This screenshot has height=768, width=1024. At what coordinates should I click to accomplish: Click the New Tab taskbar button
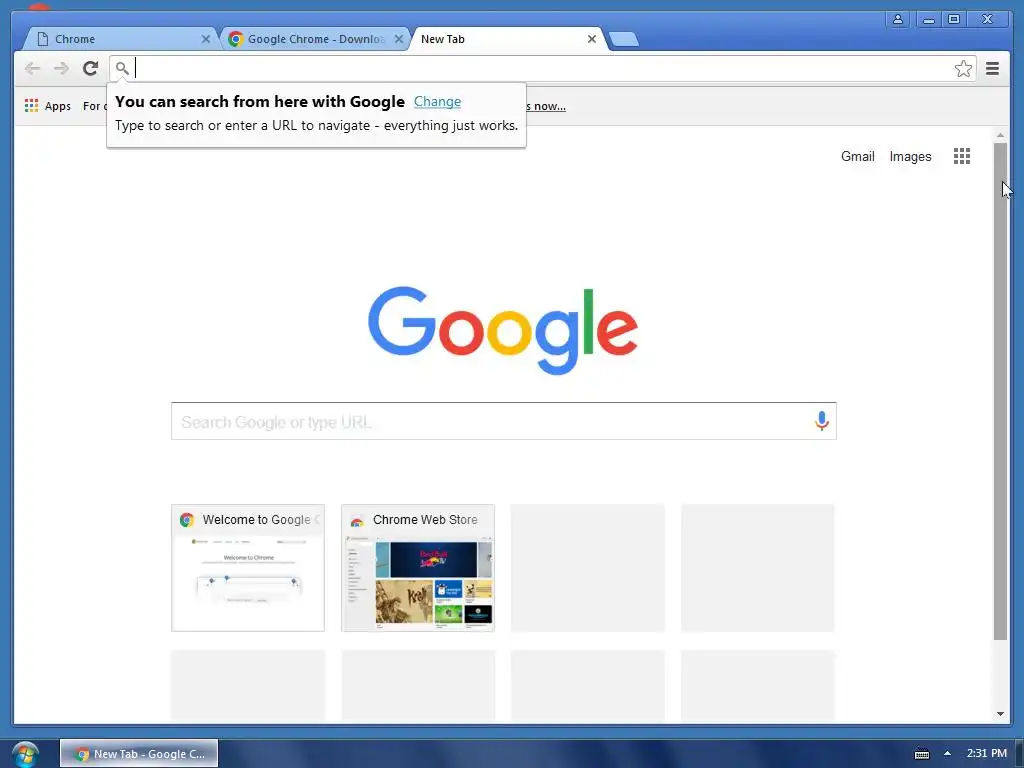point(139,754)
